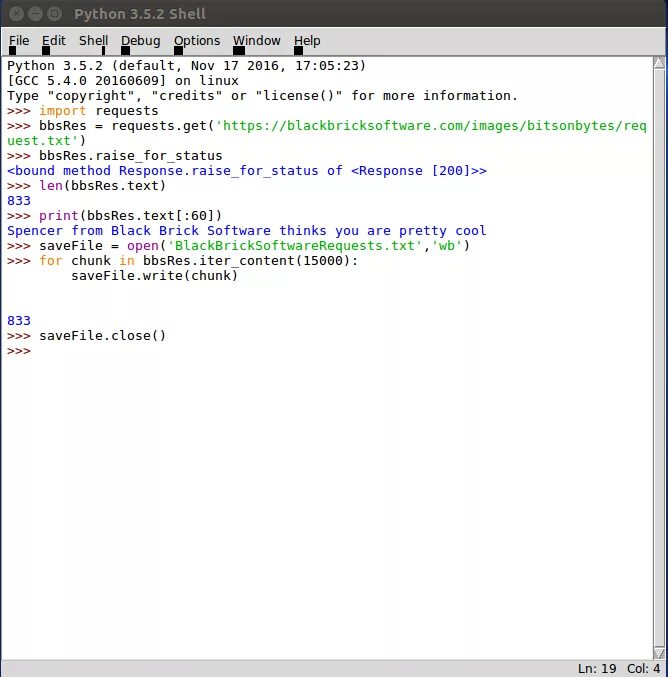Open the Options menu
668x677 pixels.
coord(197,41)
